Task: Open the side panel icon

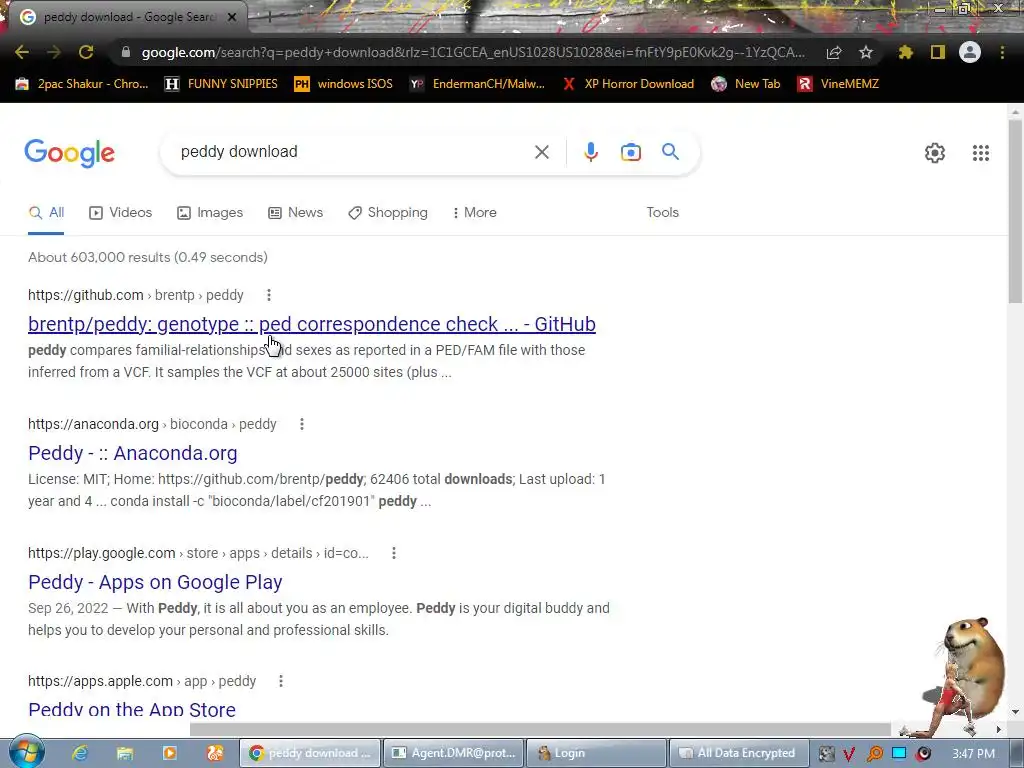Action: point(938,52)
